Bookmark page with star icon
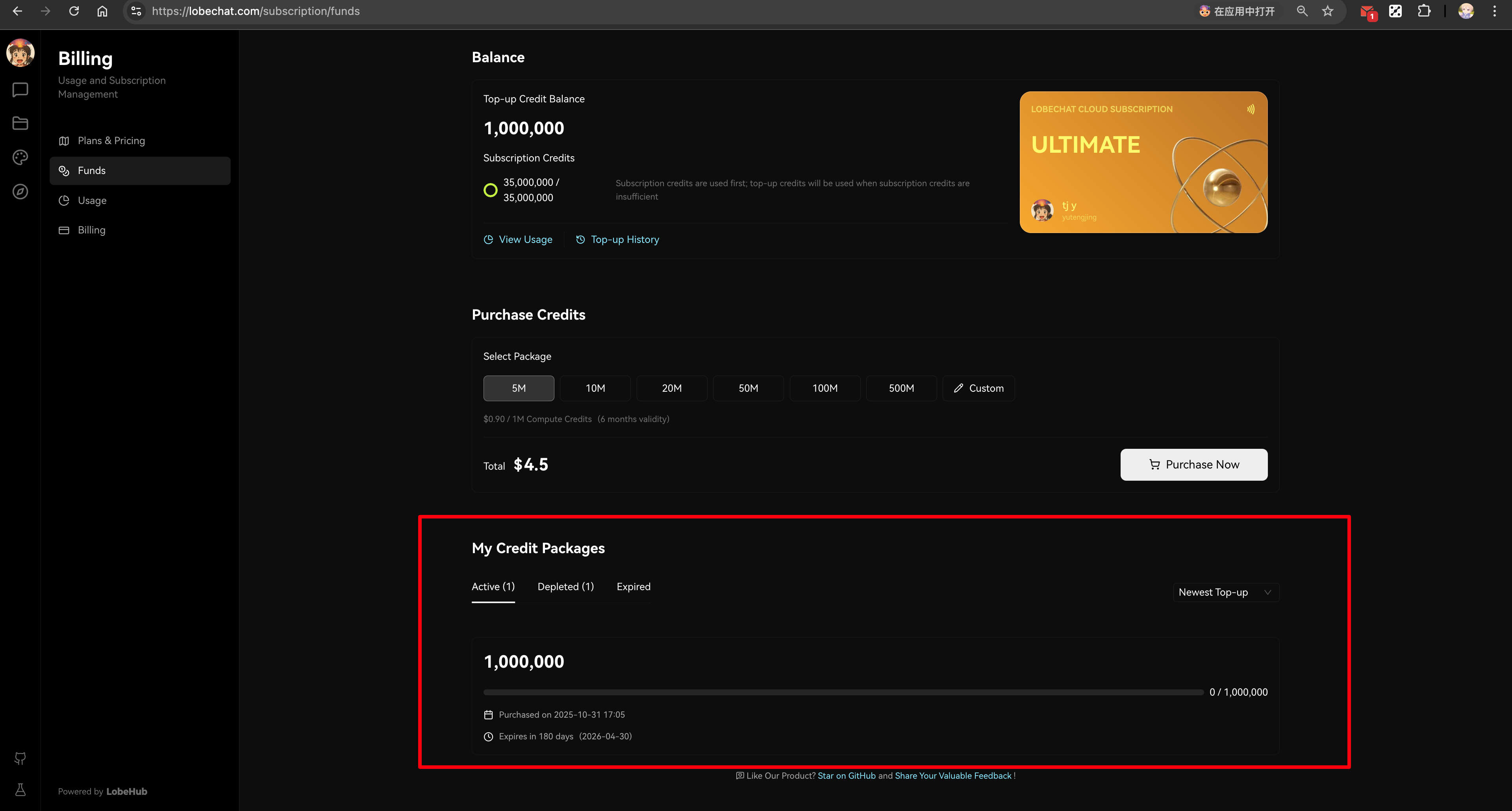Image resolution: width=1512 pixels, height=811 pixels. click(1328, 11)
